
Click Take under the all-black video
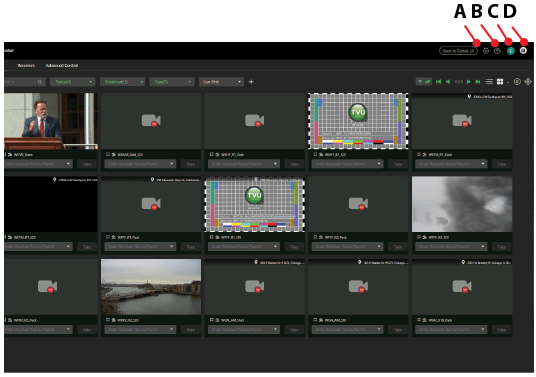point(87,247)
